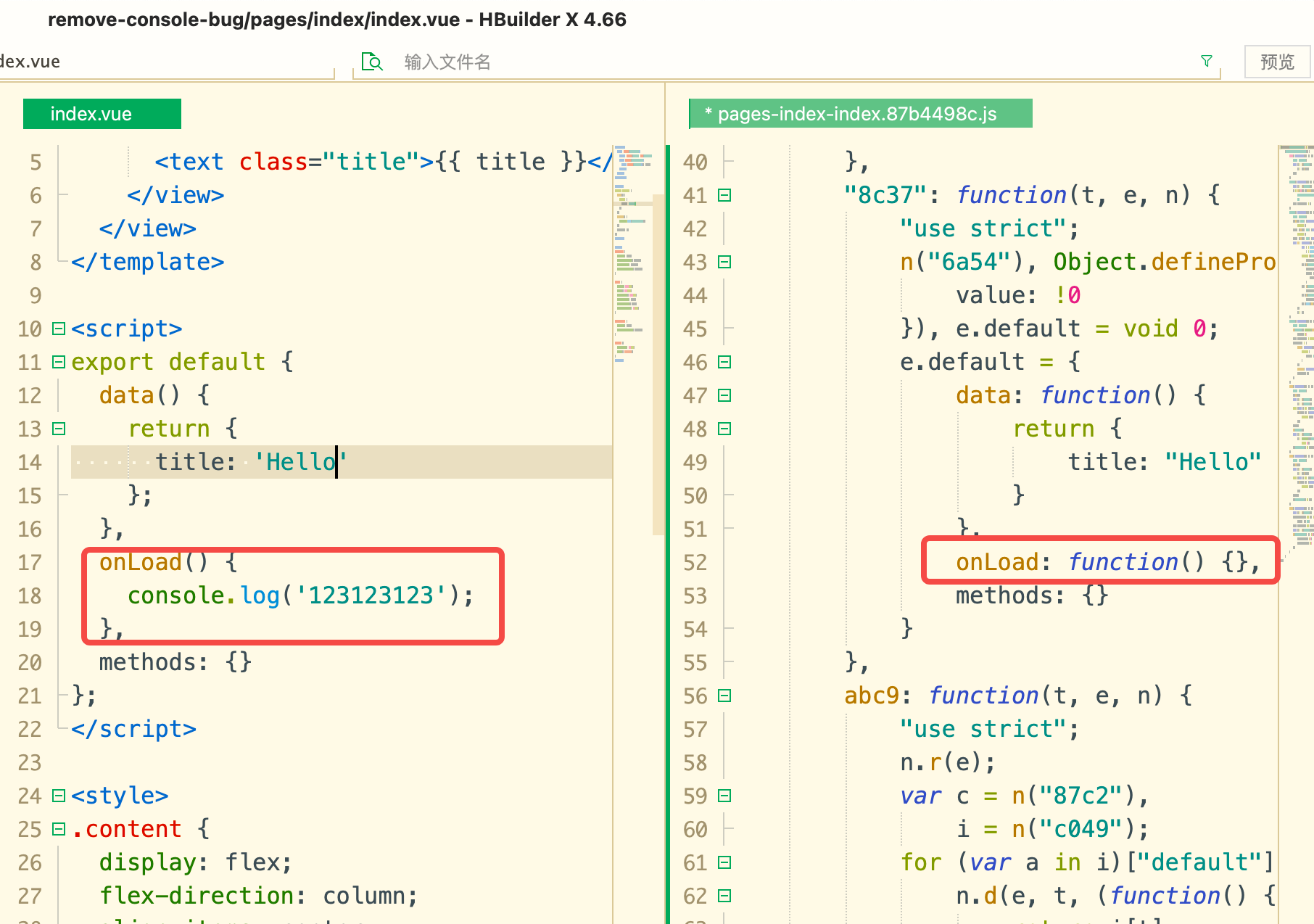Collapse for loop fold at line 61

pyautogui.click(x=724, y=862)
